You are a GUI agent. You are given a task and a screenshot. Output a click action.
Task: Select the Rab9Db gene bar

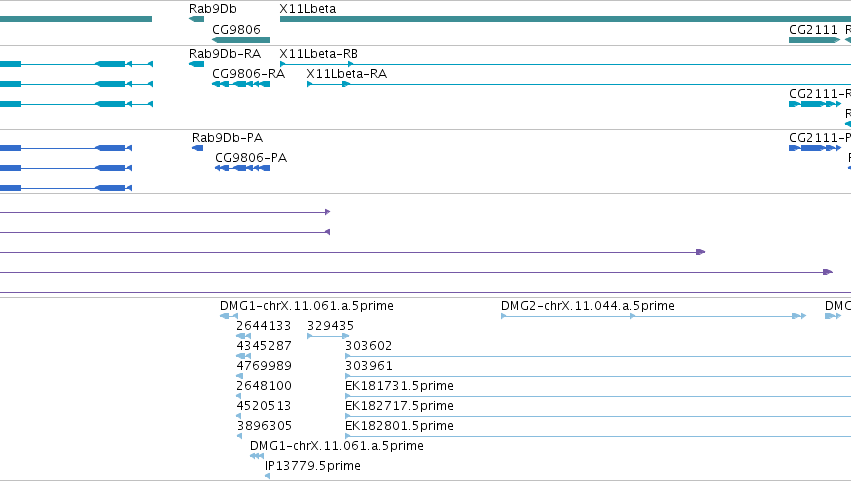pos(196,19)
